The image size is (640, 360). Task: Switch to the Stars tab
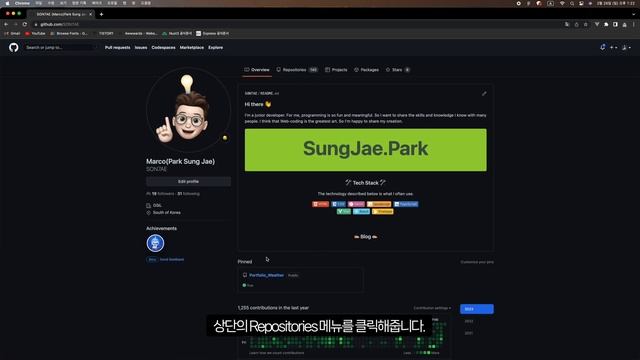[x=398, y=70]
